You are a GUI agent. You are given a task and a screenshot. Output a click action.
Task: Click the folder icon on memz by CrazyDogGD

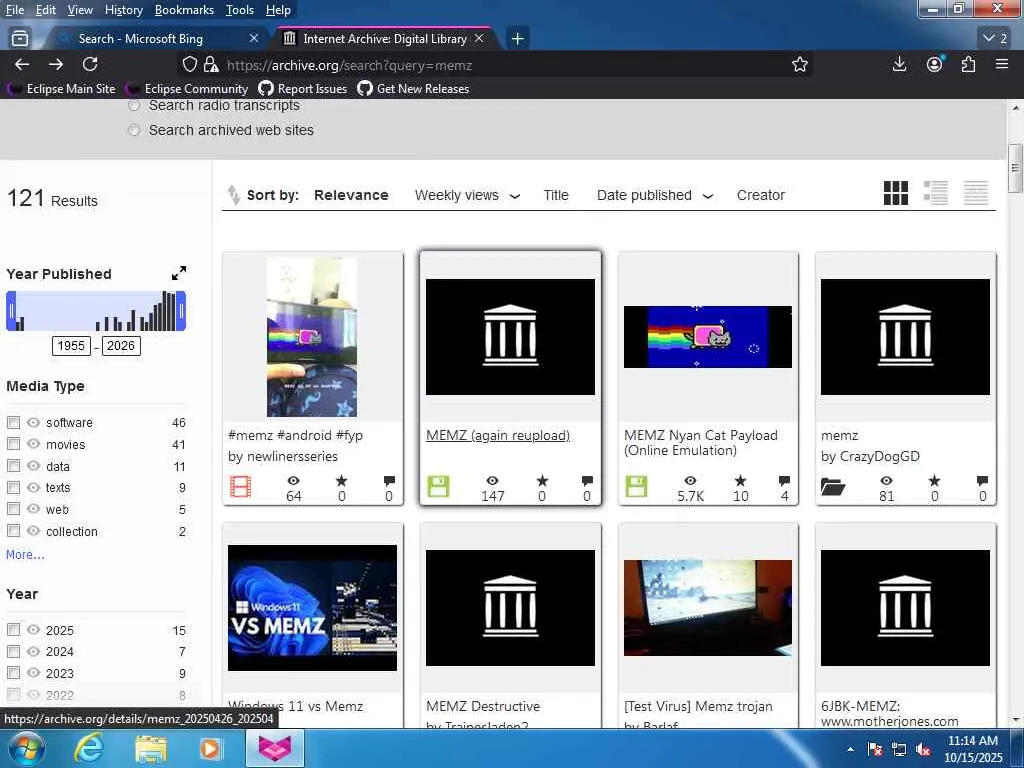[x=833, y=487]
